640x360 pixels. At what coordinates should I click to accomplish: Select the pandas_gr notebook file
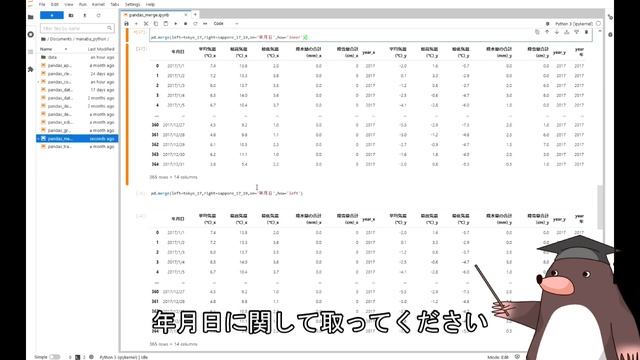(77, 130)
